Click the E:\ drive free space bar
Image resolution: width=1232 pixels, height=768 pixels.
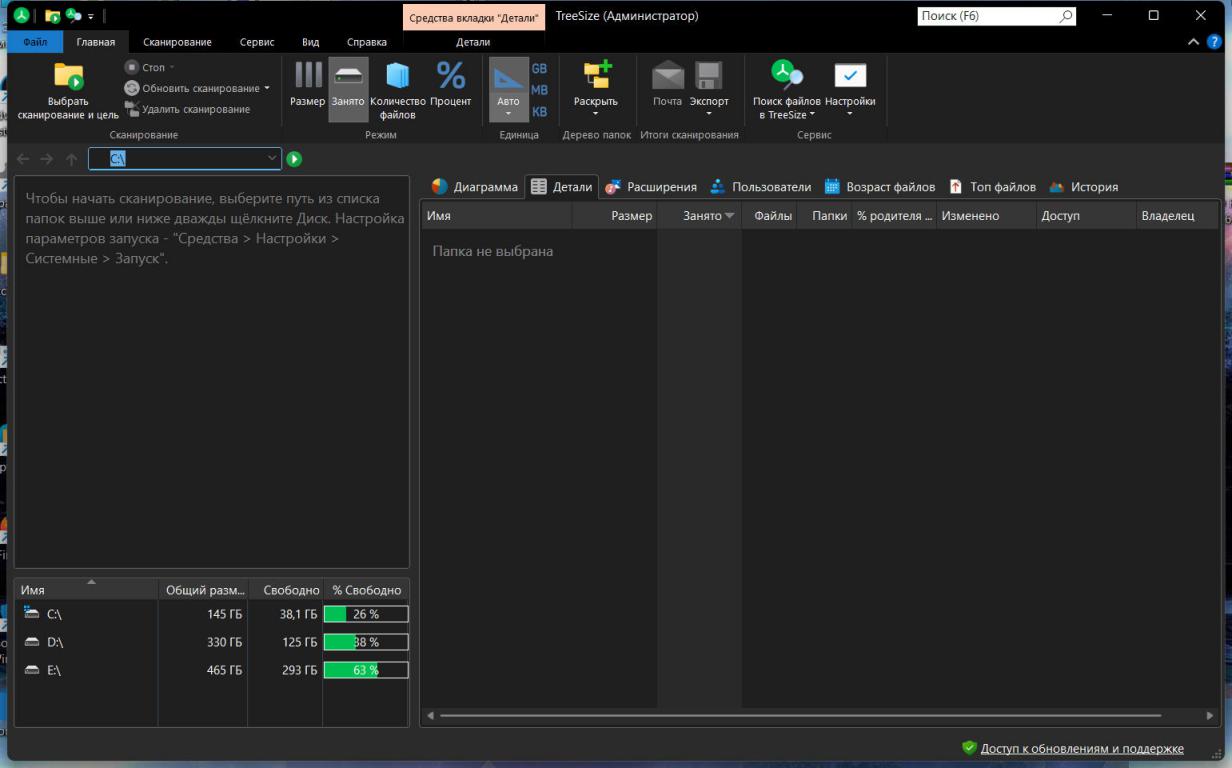pos(365,670)
